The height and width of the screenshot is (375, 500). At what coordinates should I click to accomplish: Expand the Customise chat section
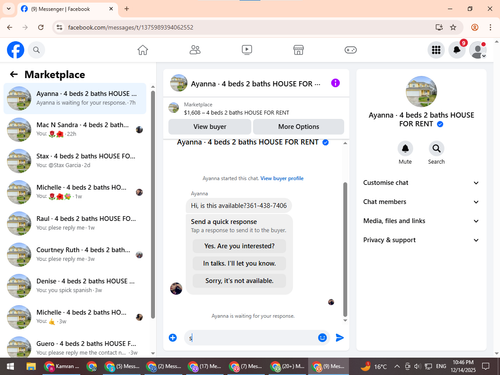coord(421,183)
